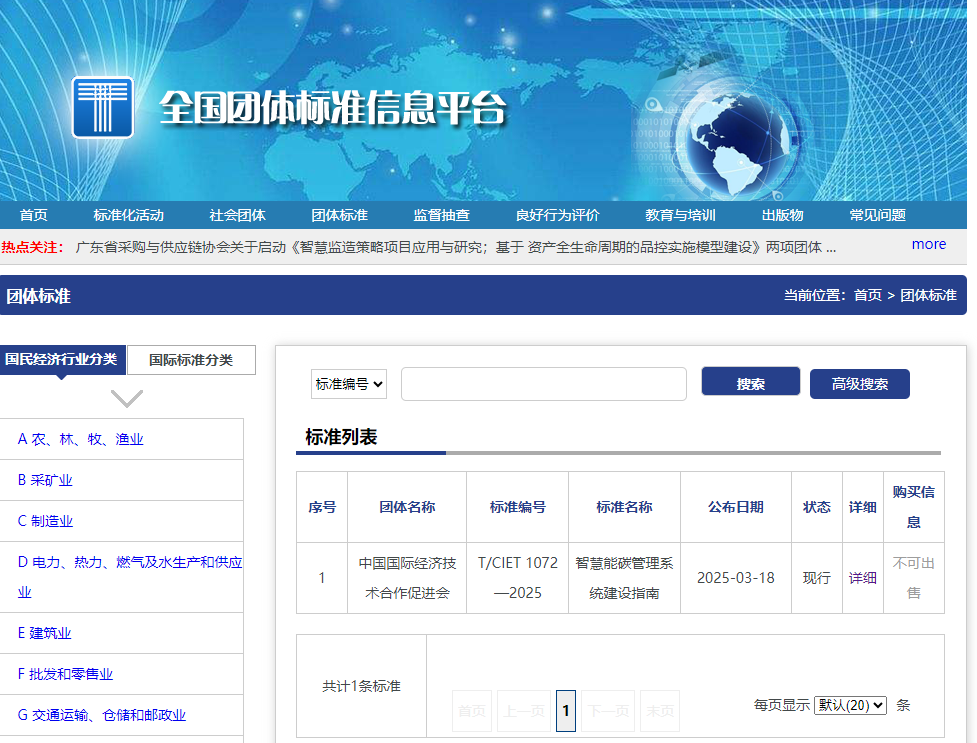The width and height of the screenshot is (977, 743).
Task: Open 详细 link for T/CIET 1072—2025
Action: tap(862, 578)
